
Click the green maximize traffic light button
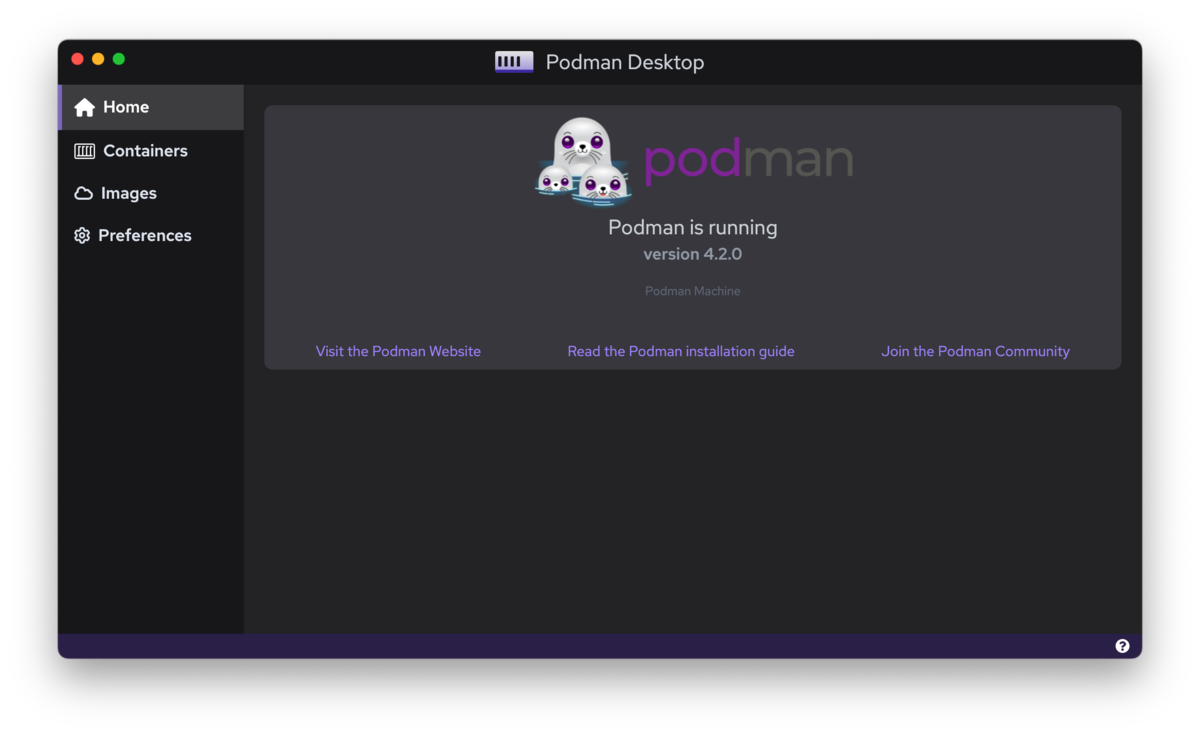click(118, 59)
